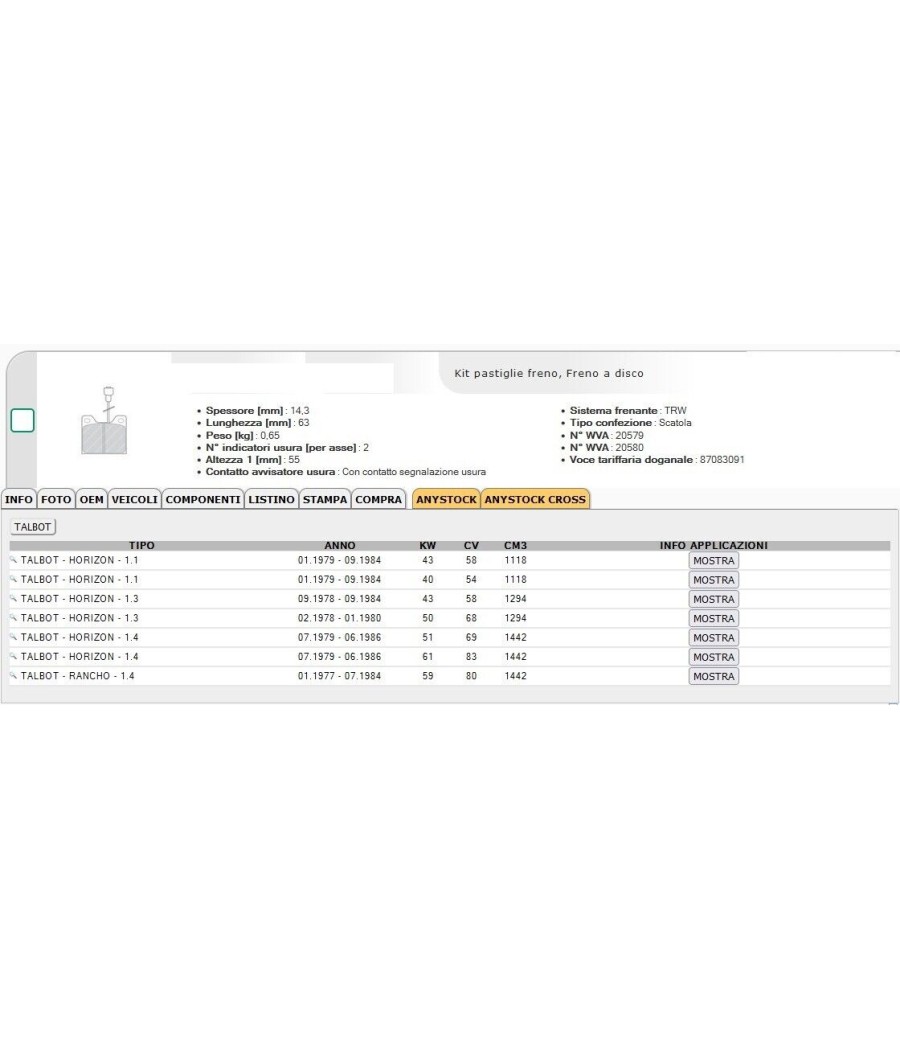Click MOSTRA for Horizon 1.3 43 kW

(714, 599)
